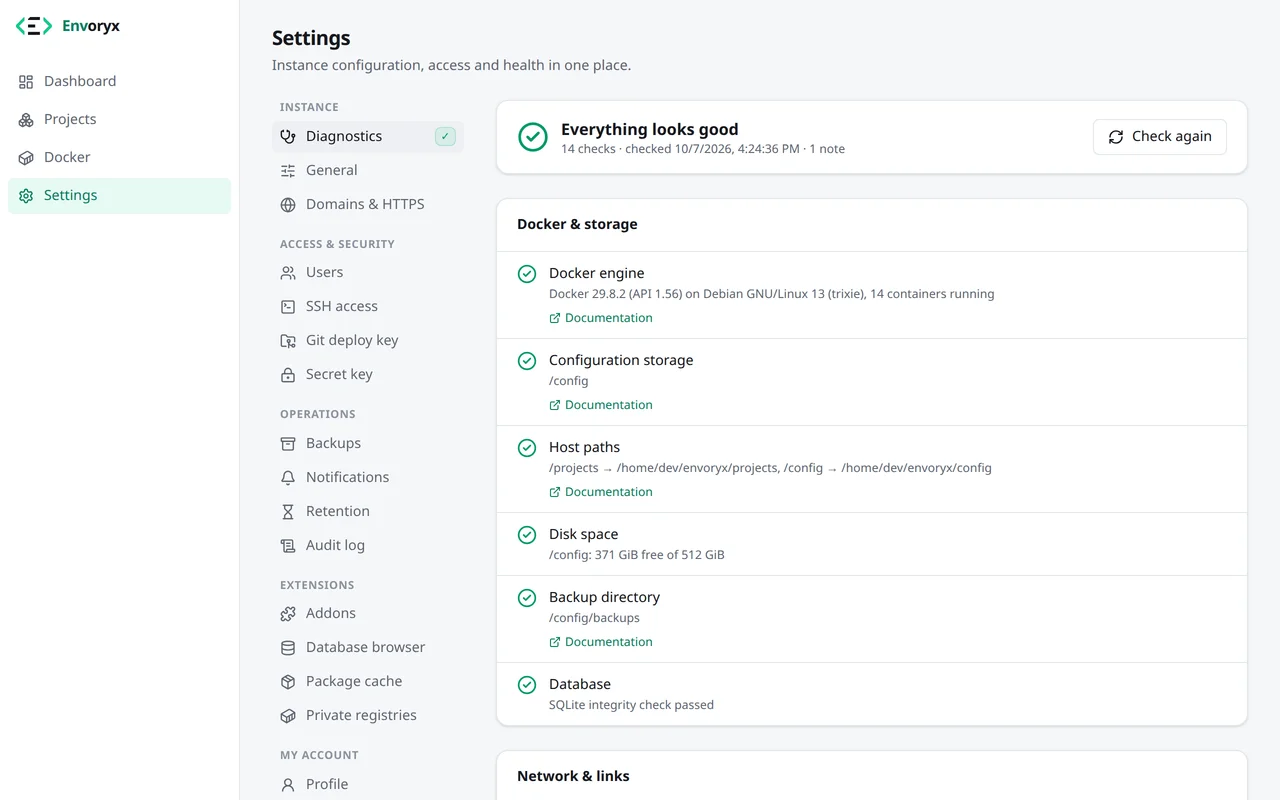Image resolution: width=1280 pixels, height=800 pixels.
Task: Click the hourglass icon beside Retention
Action: tap(288, 511)
